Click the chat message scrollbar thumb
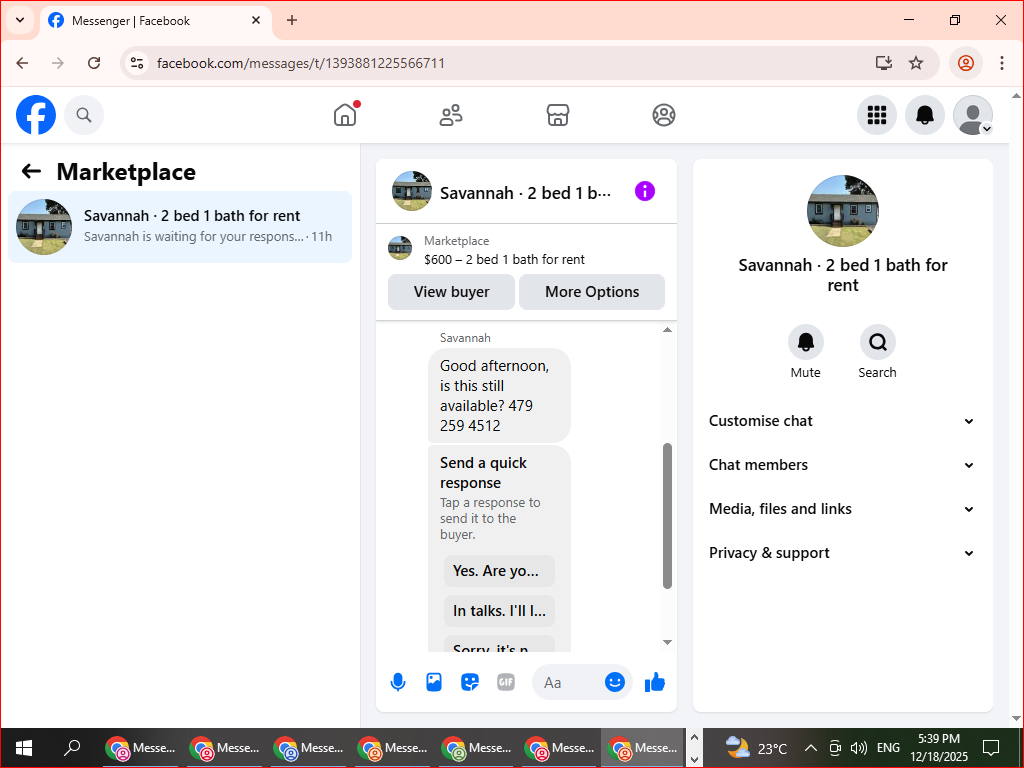 point(667,516)
